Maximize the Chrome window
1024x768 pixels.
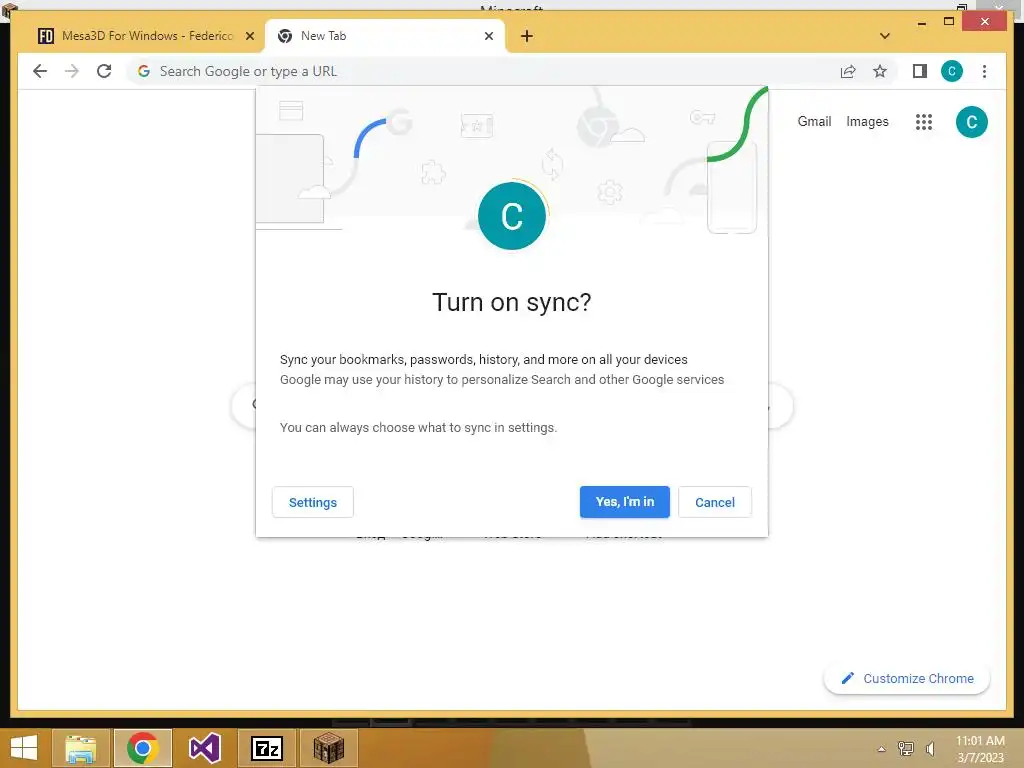[x=949, y=22]
